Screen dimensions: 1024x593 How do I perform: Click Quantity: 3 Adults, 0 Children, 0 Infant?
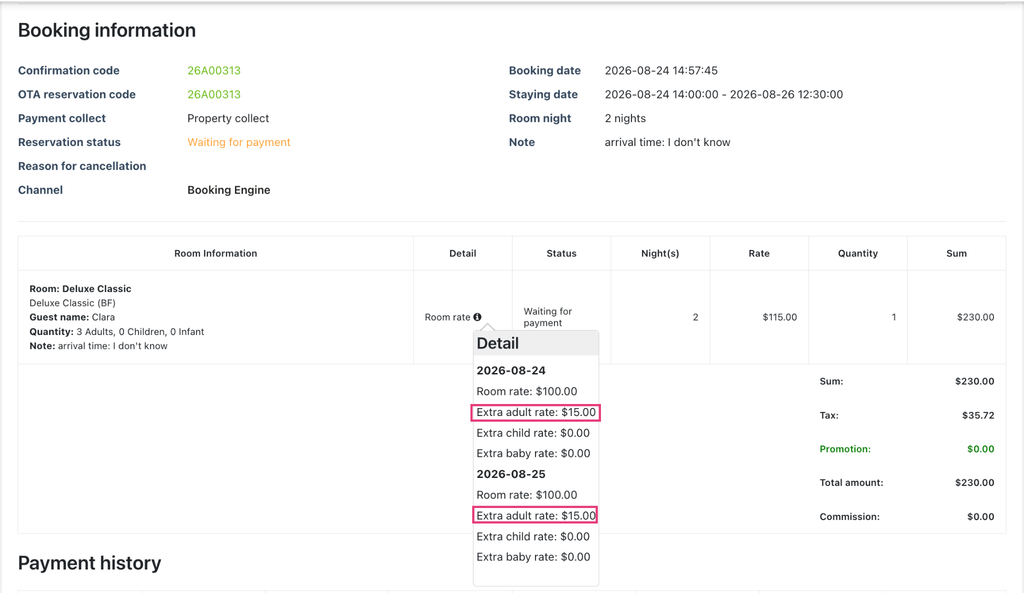point(117,332)
